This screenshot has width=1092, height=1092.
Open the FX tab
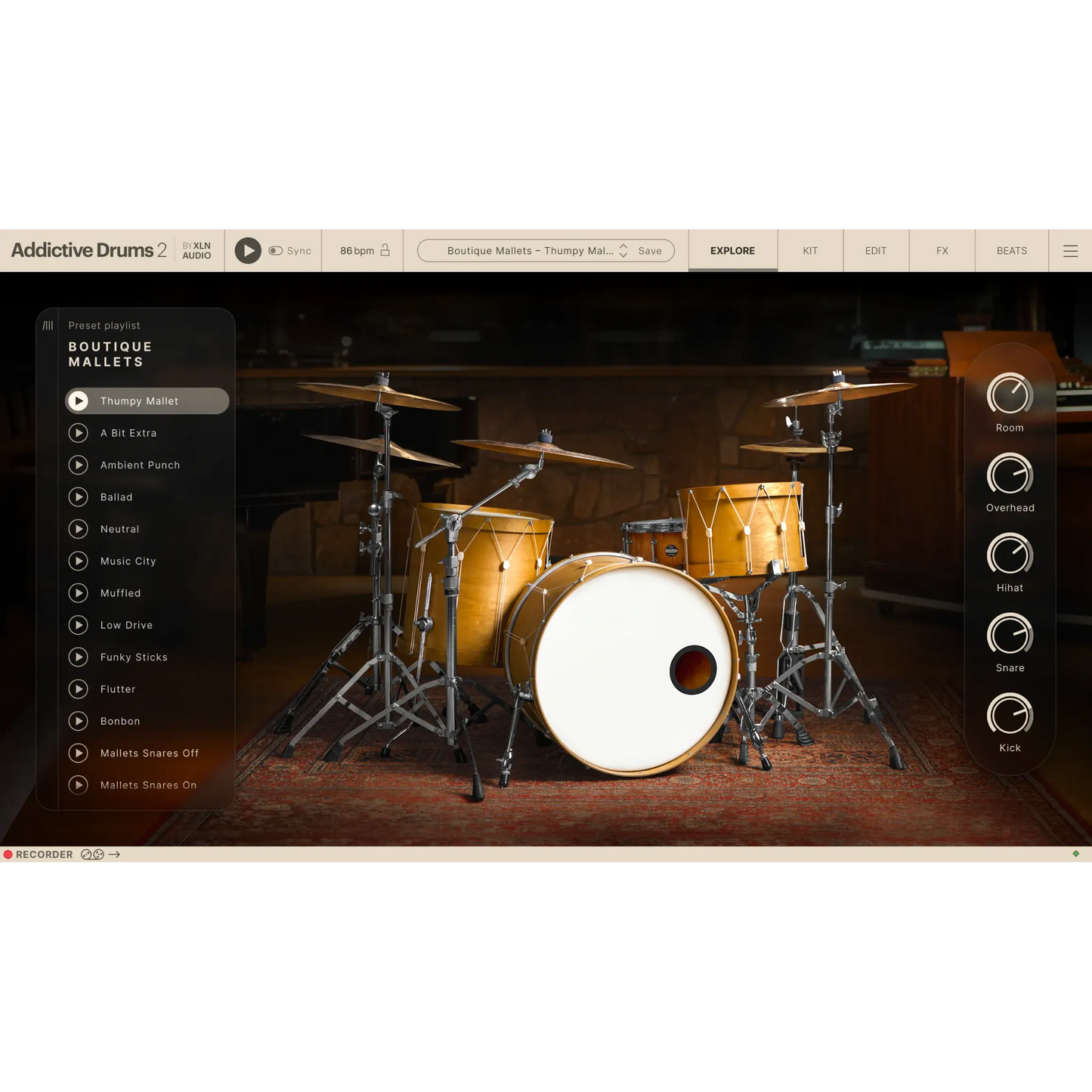[942, 251]
